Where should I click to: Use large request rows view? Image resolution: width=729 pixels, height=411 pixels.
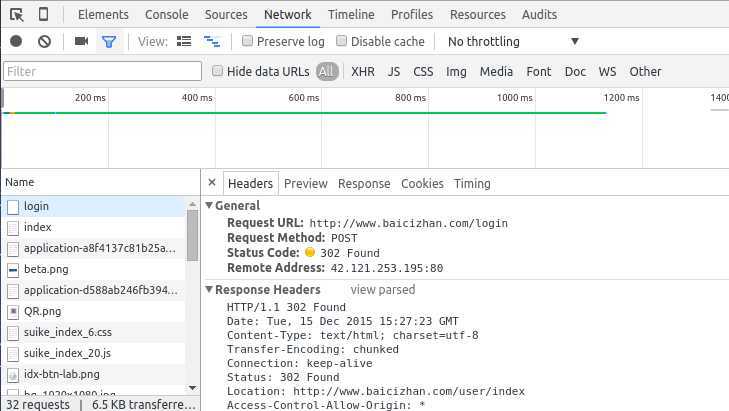[x=184, y=41]
